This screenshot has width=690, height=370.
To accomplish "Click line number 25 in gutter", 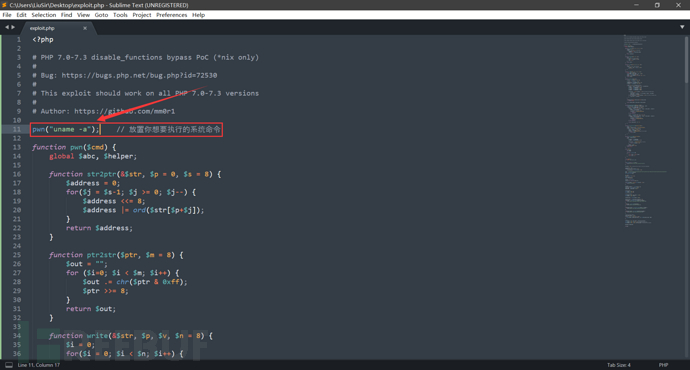I will pyautogui.click(x=17, y=255).
